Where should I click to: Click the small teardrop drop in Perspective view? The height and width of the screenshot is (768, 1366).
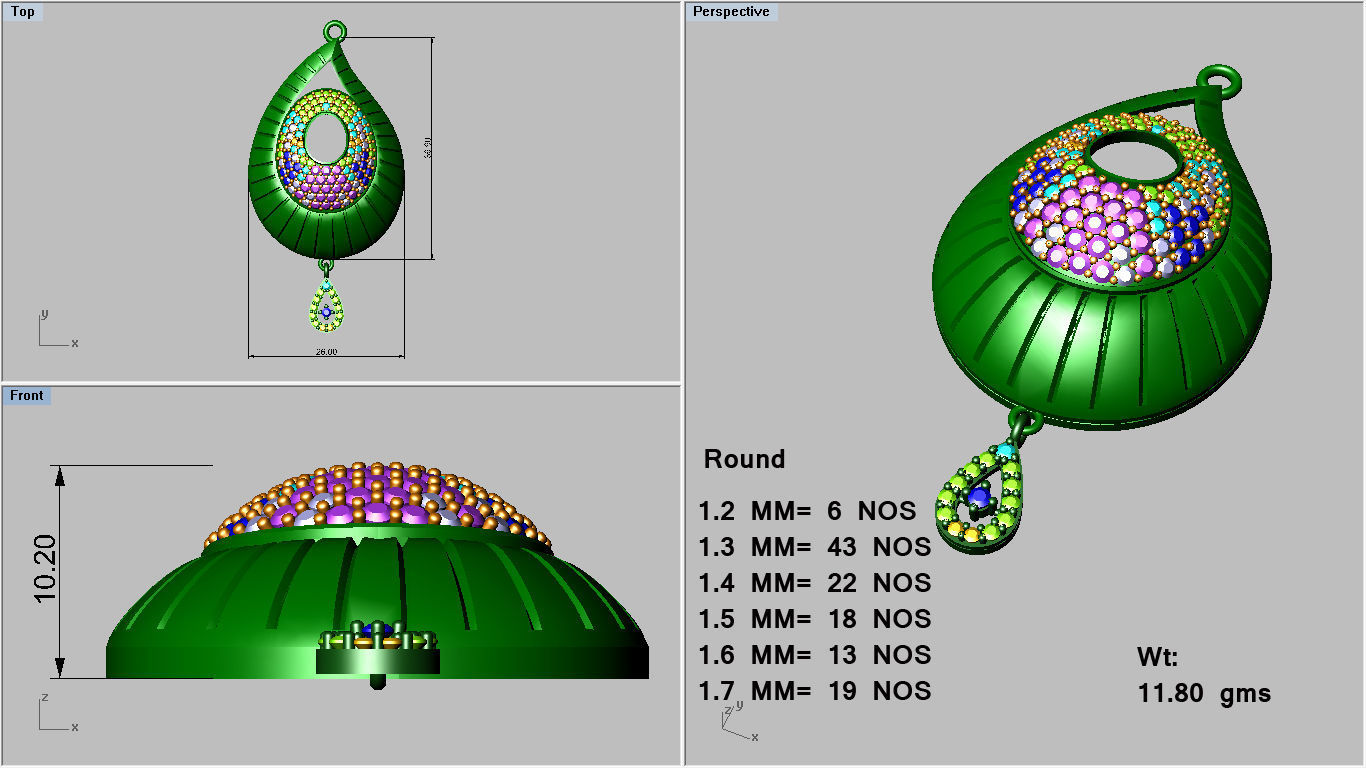click(980, 496)
